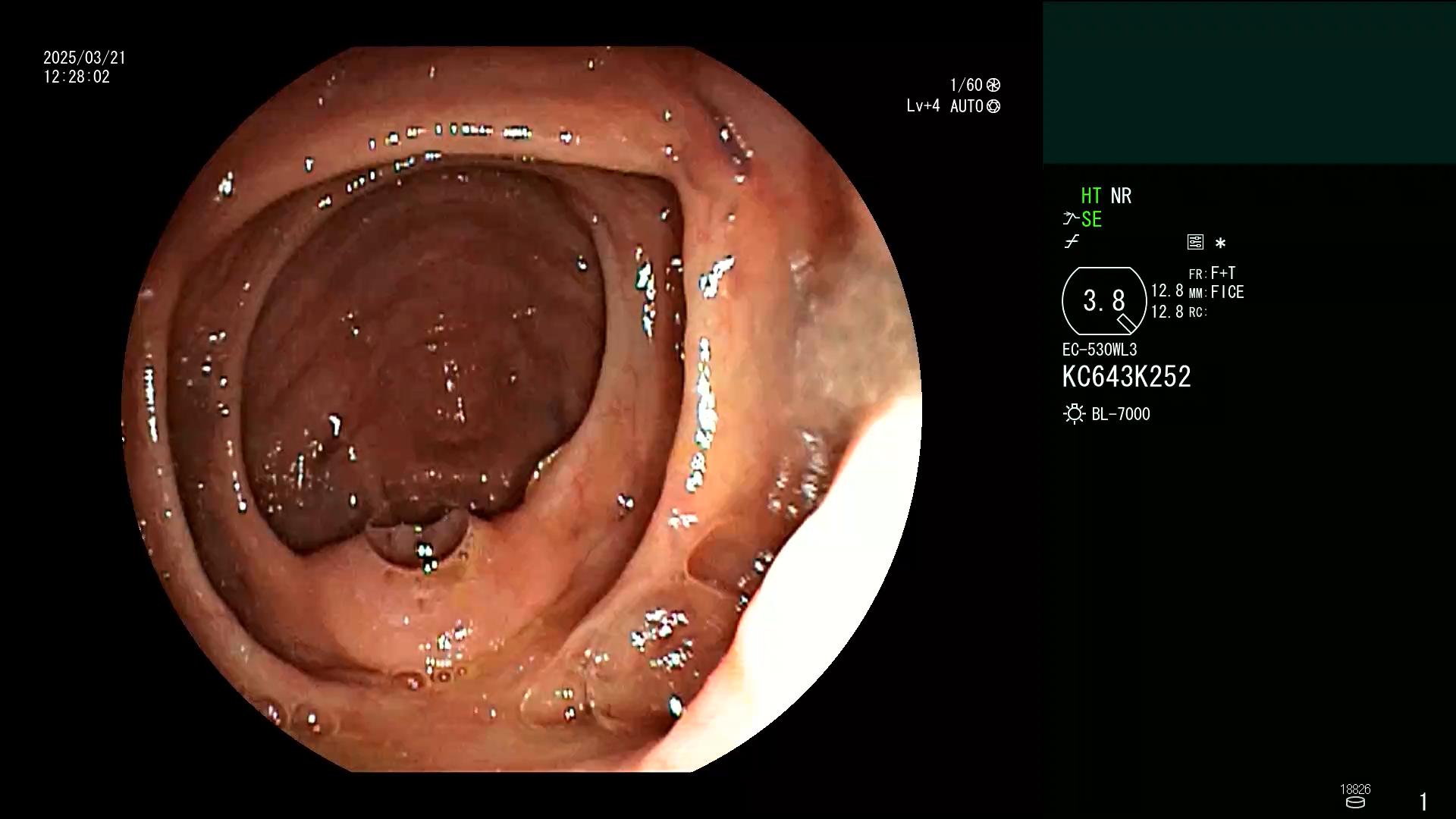Image resolution: width=1456 pixels, height=819 pixels.
Task: Select the NR noise reduction label
Action: [x=1121, y=196]
